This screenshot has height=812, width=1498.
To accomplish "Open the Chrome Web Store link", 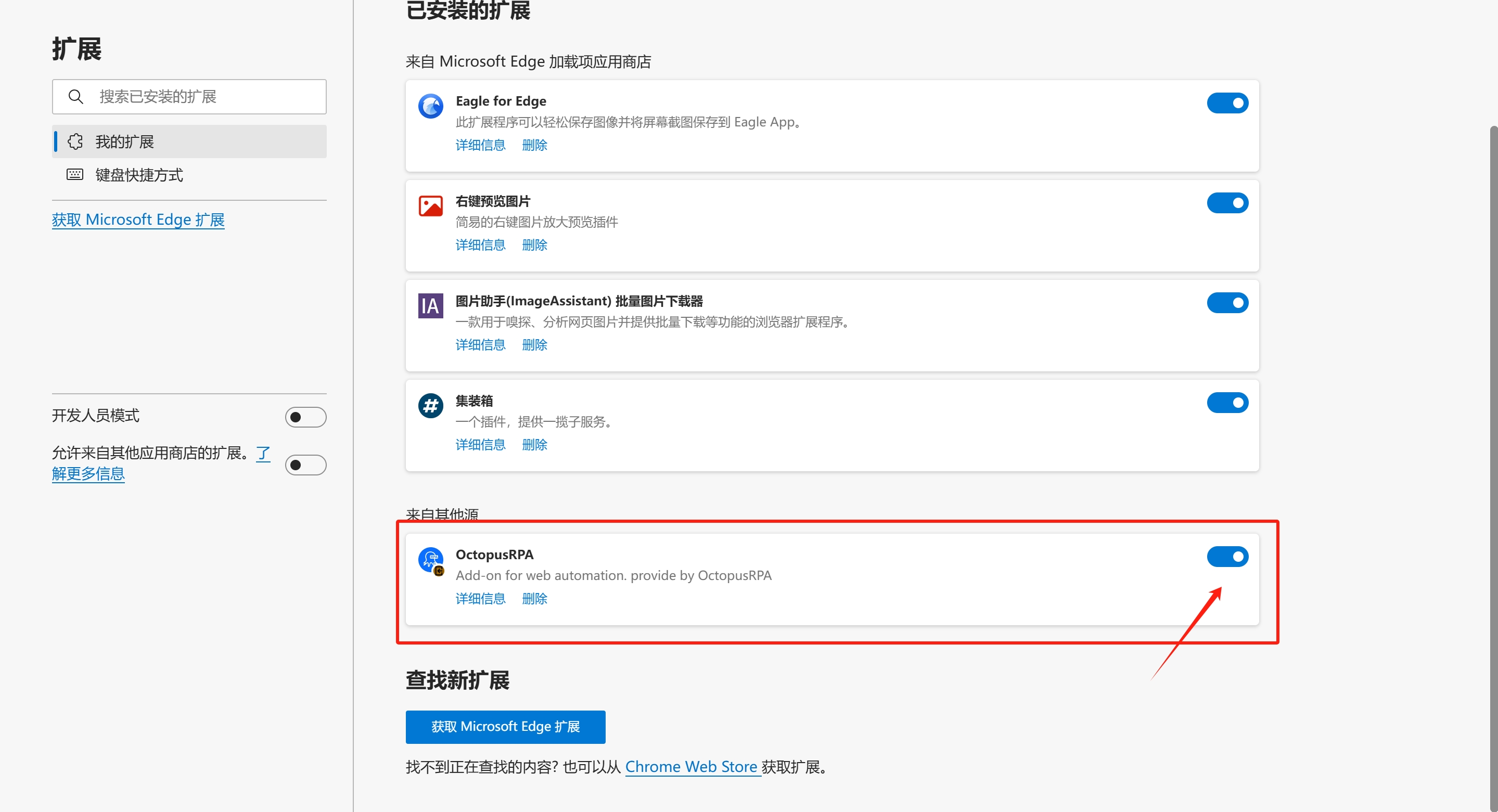I will [692, 766].
